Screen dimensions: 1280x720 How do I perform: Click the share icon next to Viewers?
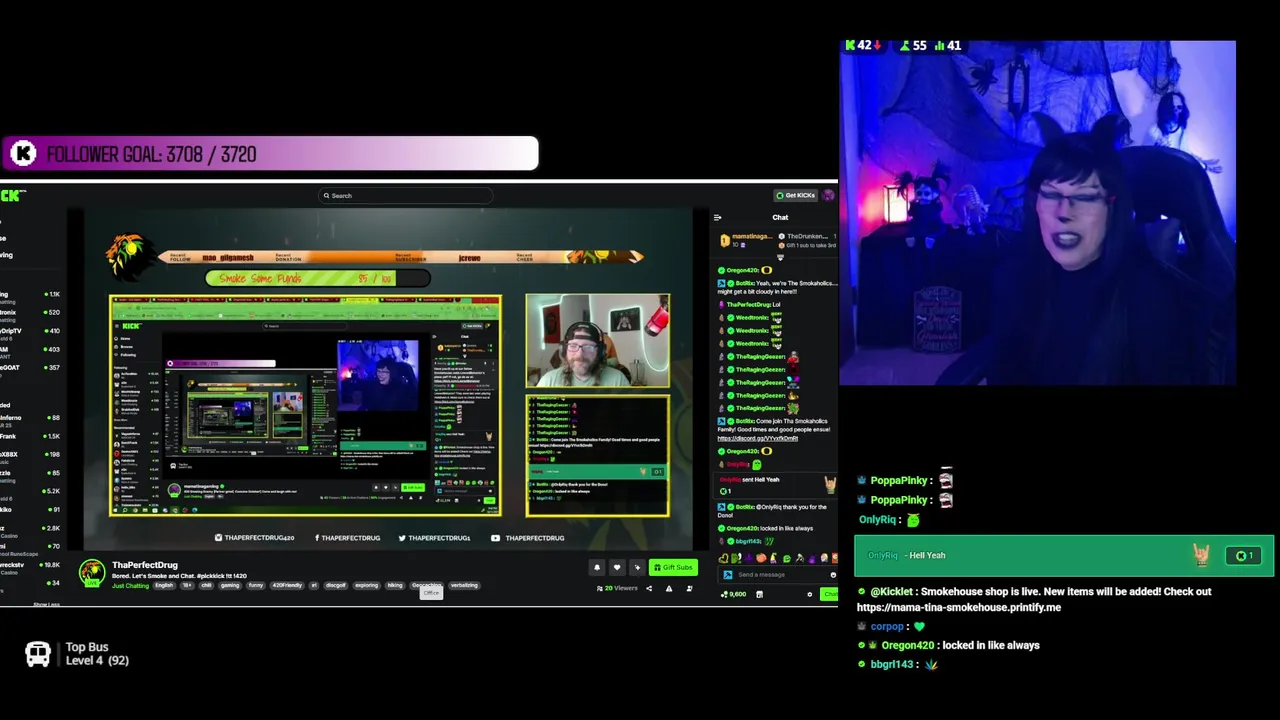pos(648,588)
